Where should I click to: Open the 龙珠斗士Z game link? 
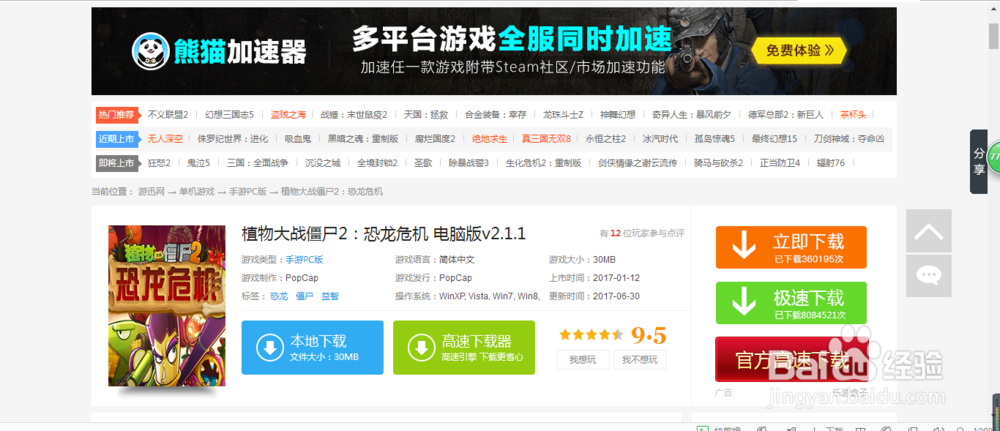pyautogui.click(x=563, y=115)
